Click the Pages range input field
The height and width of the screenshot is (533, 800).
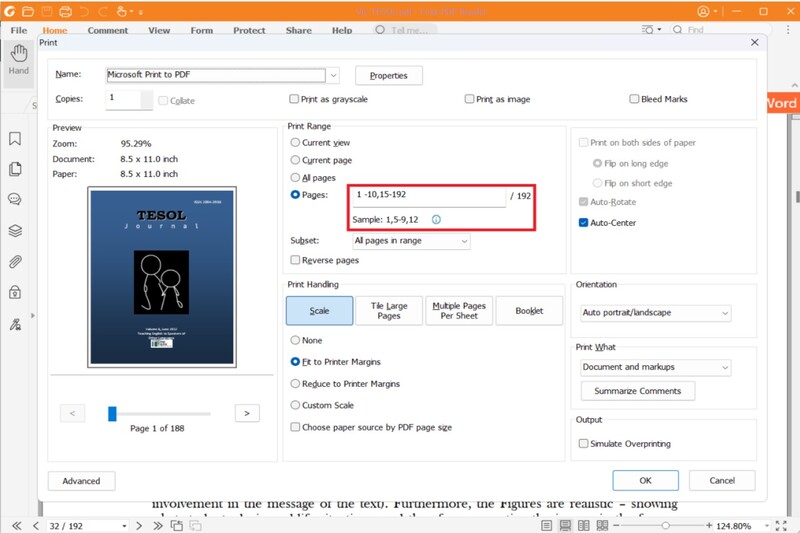[x=430, y=194]
